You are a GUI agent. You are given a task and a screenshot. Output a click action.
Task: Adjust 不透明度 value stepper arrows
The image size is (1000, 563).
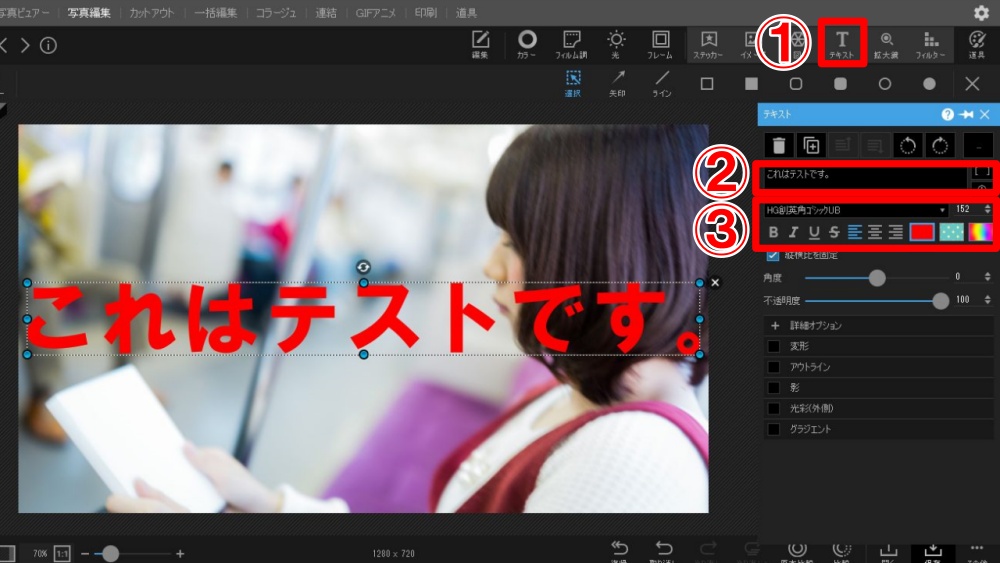point(987,300)
